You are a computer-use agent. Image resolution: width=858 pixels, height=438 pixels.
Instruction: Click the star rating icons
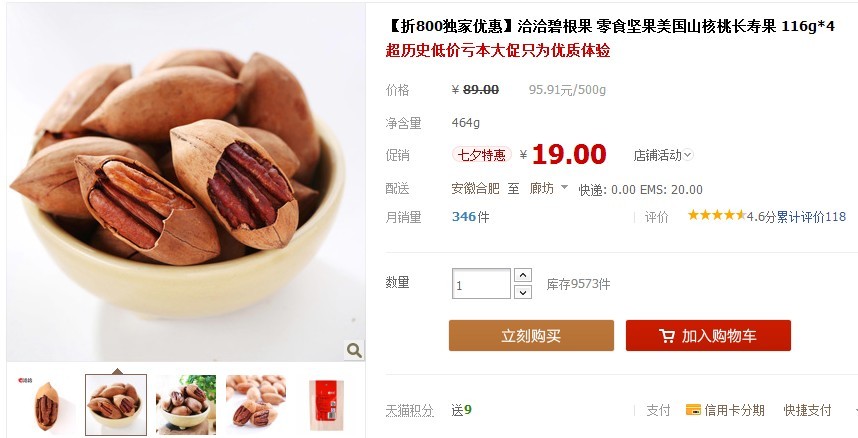pos(716,215)
